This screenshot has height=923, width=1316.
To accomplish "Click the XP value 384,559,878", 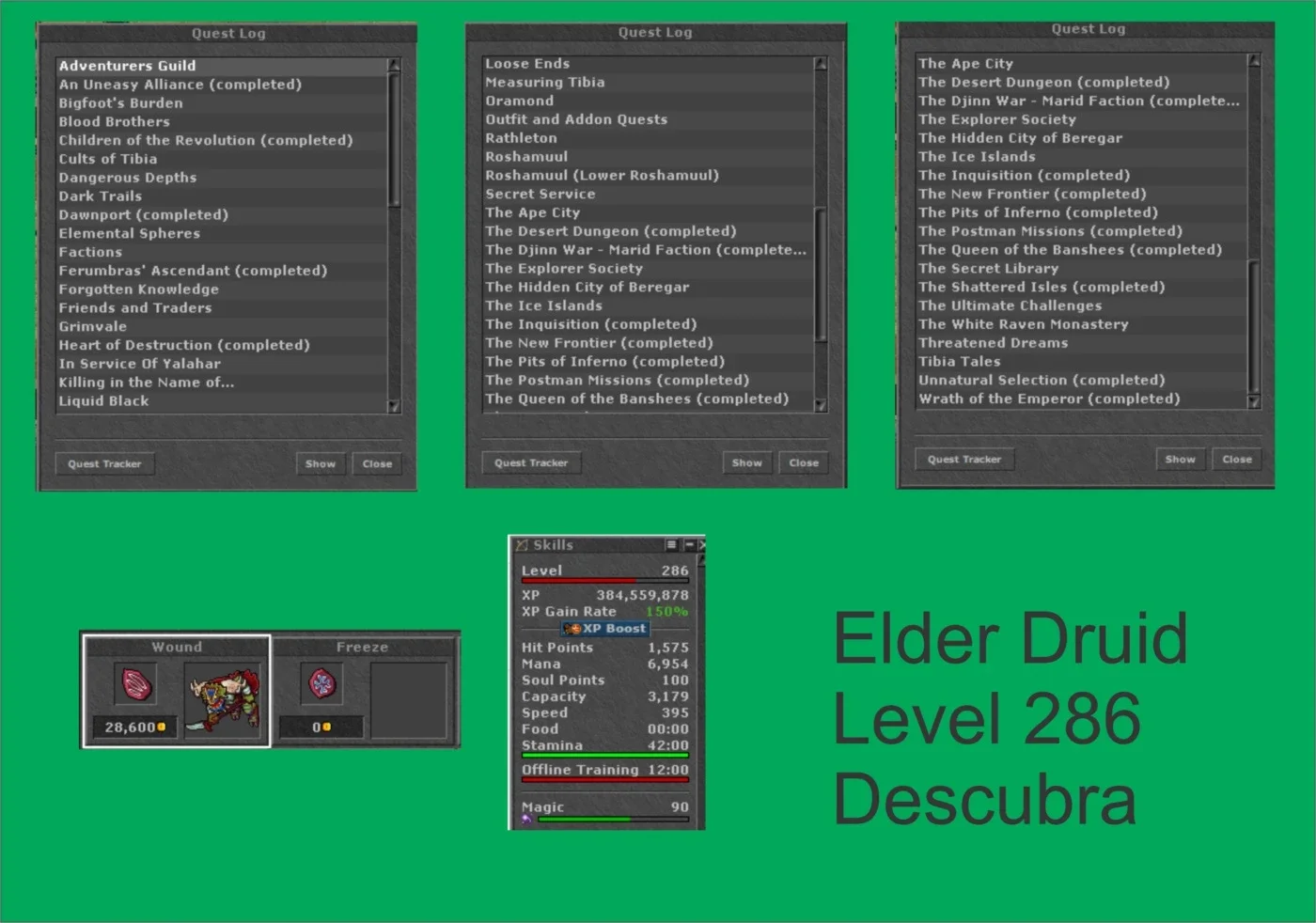I will coord(642,595).
